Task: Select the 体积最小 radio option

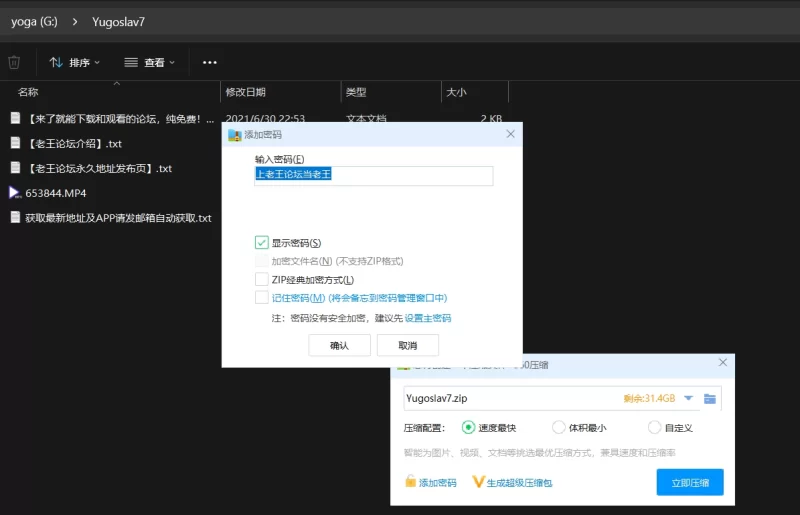Action: [x=559, y=427]
